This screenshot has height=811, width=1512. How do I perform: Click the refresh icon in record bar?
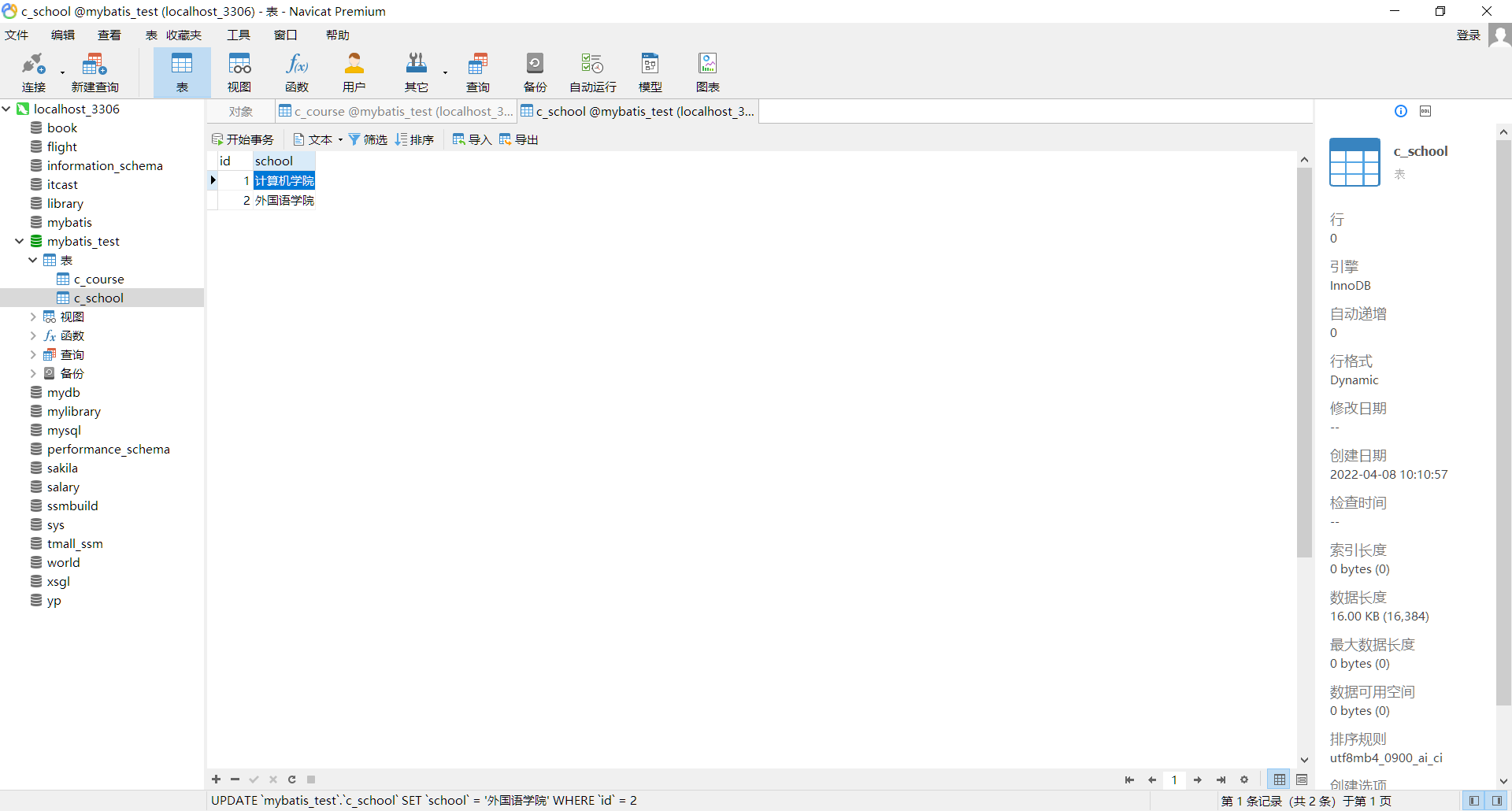tap(292, 780)
